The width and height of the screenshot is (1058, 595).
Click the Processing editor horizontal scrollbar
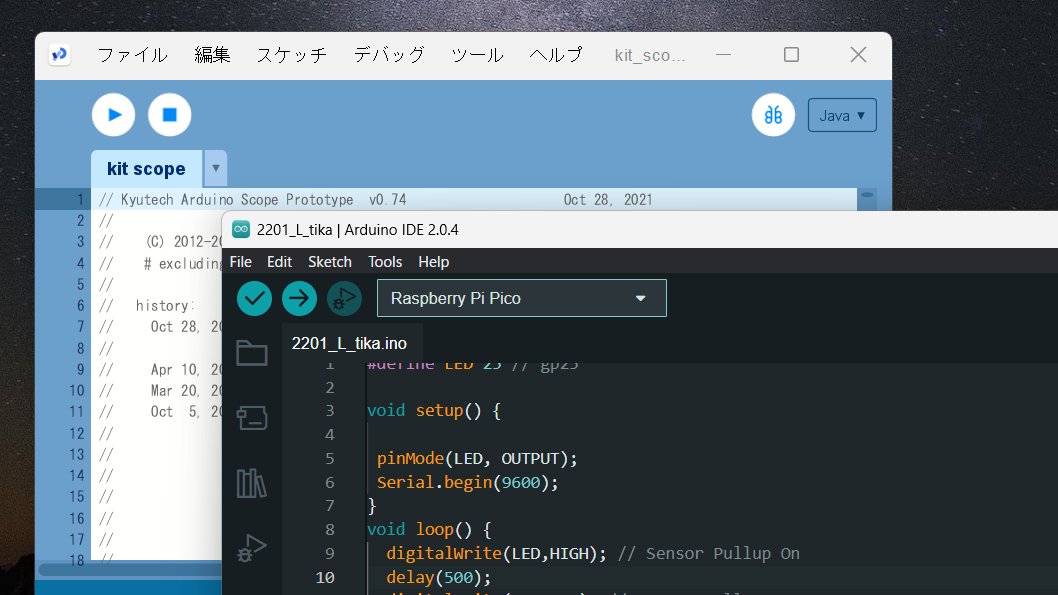tap(130, 569)
